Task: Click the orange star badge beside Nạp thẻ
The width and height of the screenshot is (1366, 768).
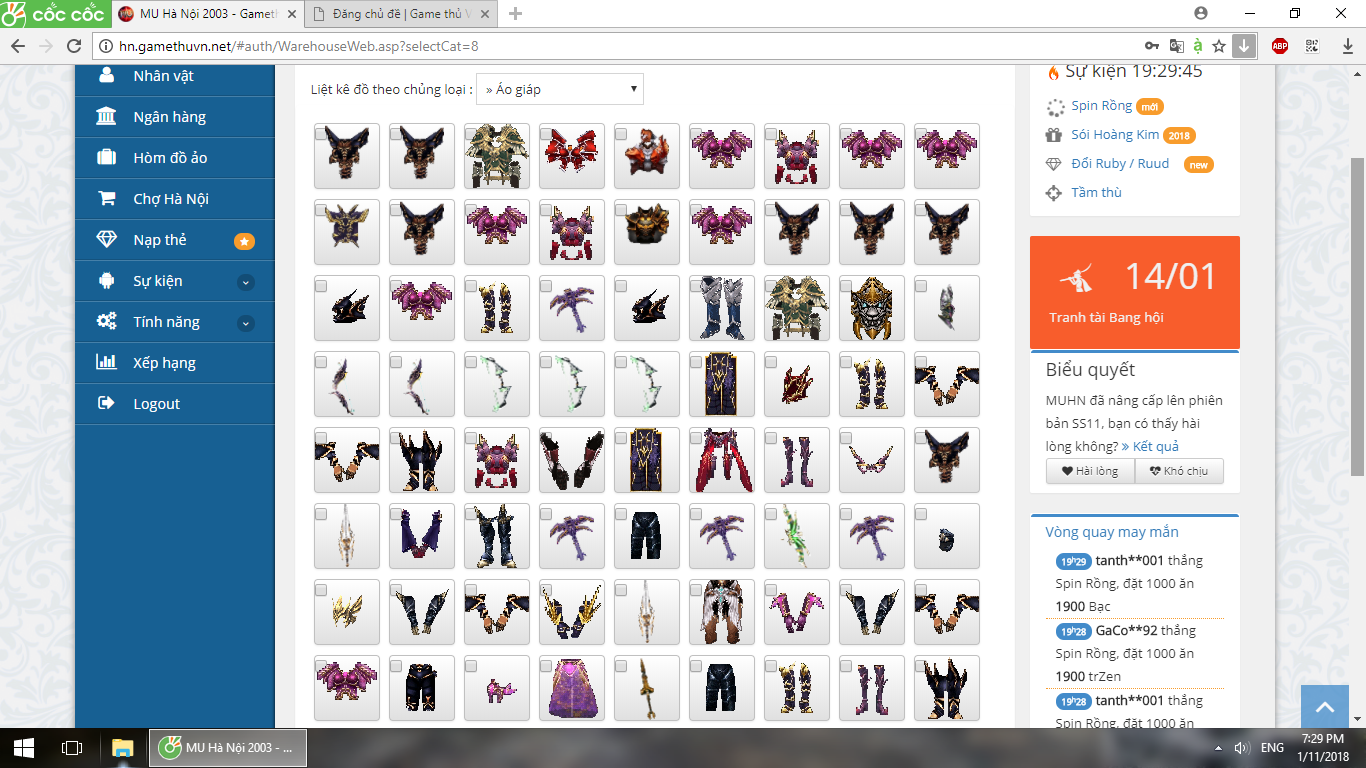Action: 244,241
